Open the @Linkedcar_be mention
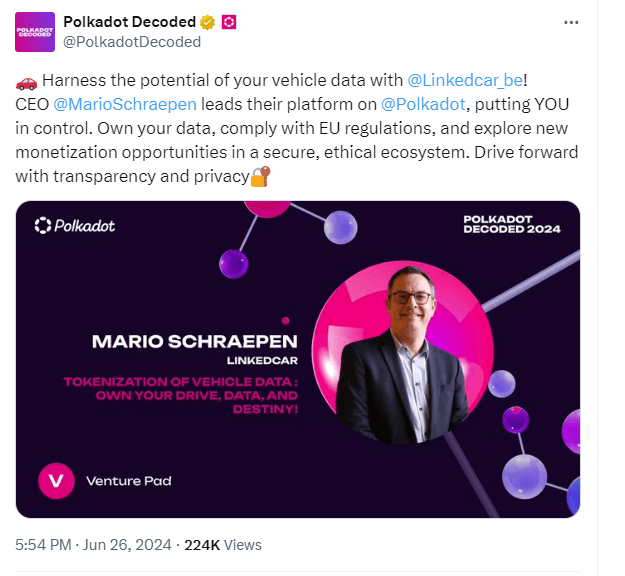625x576 pixels. point(464,80)
